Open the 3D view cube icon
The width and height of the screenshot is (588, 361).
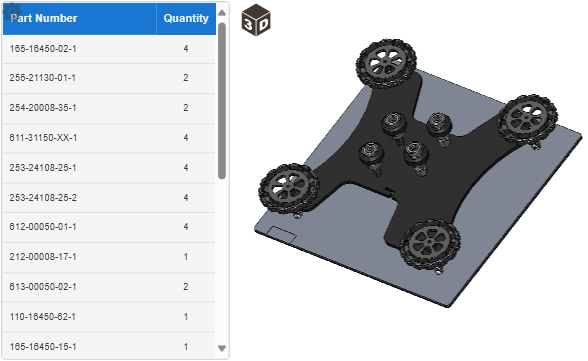pyautogui.click(x=256, y=20)
